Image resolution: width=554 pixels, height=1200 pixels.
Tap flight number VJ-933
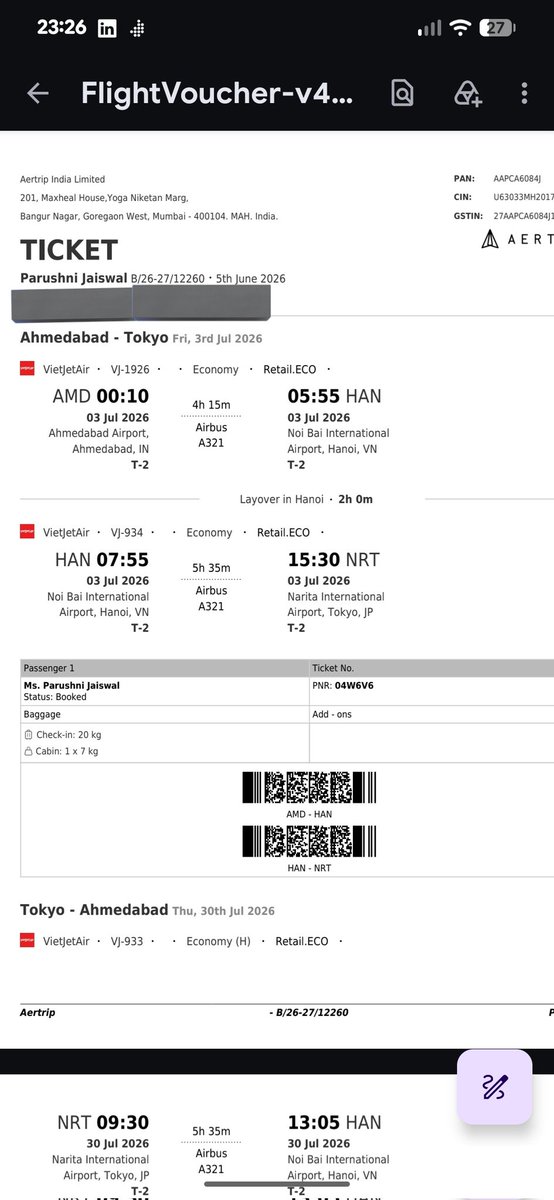127,941
